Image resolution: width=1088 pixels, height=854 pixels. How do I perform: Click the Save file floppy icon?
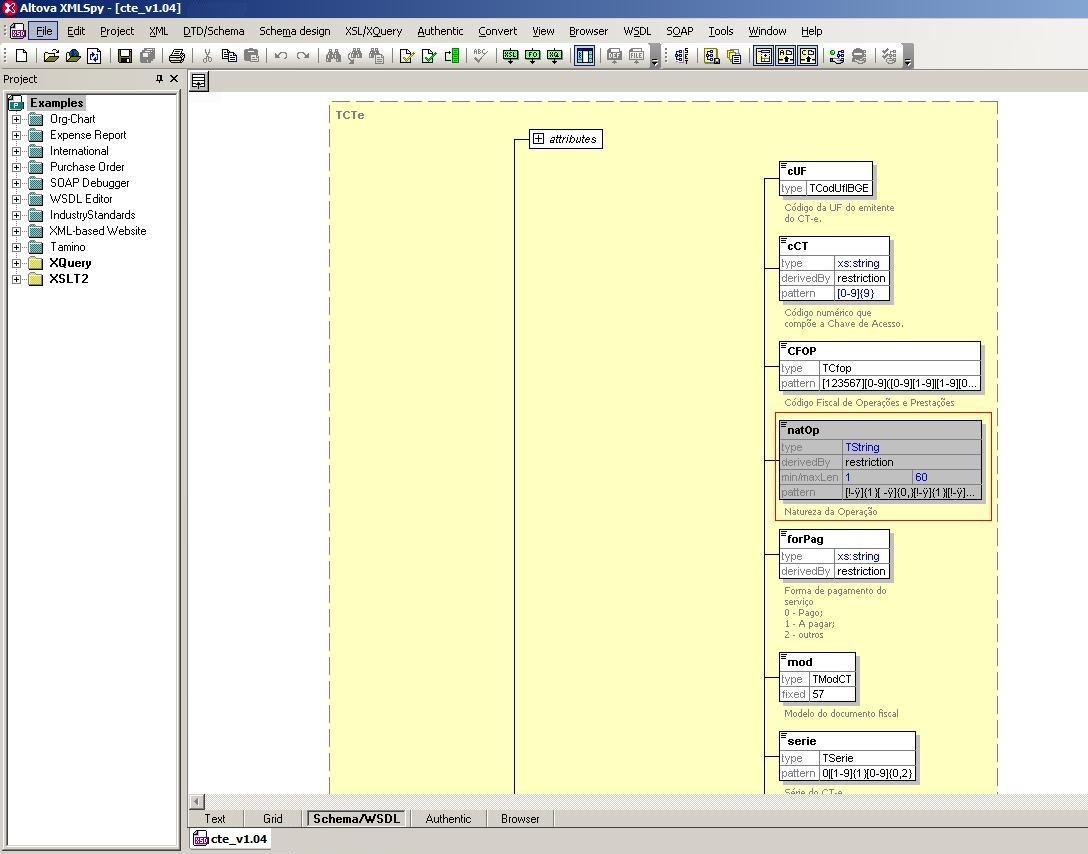125,56
